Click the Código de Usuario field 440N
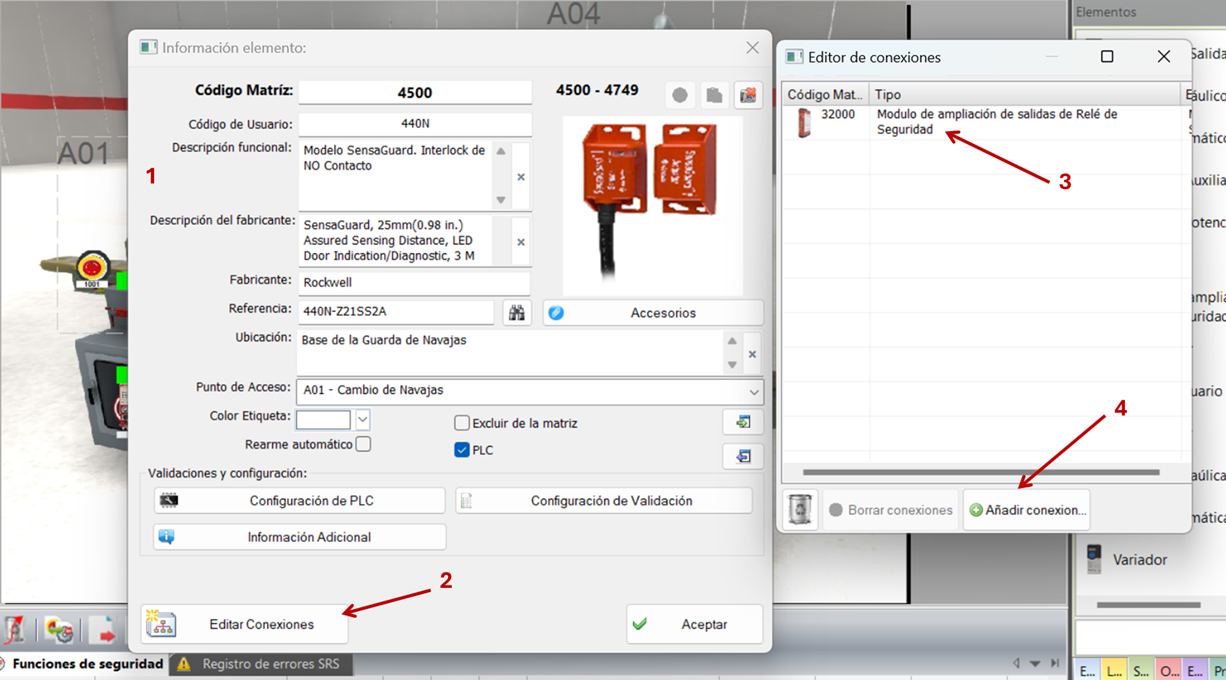Screen dimensions: 1226x680 click(415, 125)
